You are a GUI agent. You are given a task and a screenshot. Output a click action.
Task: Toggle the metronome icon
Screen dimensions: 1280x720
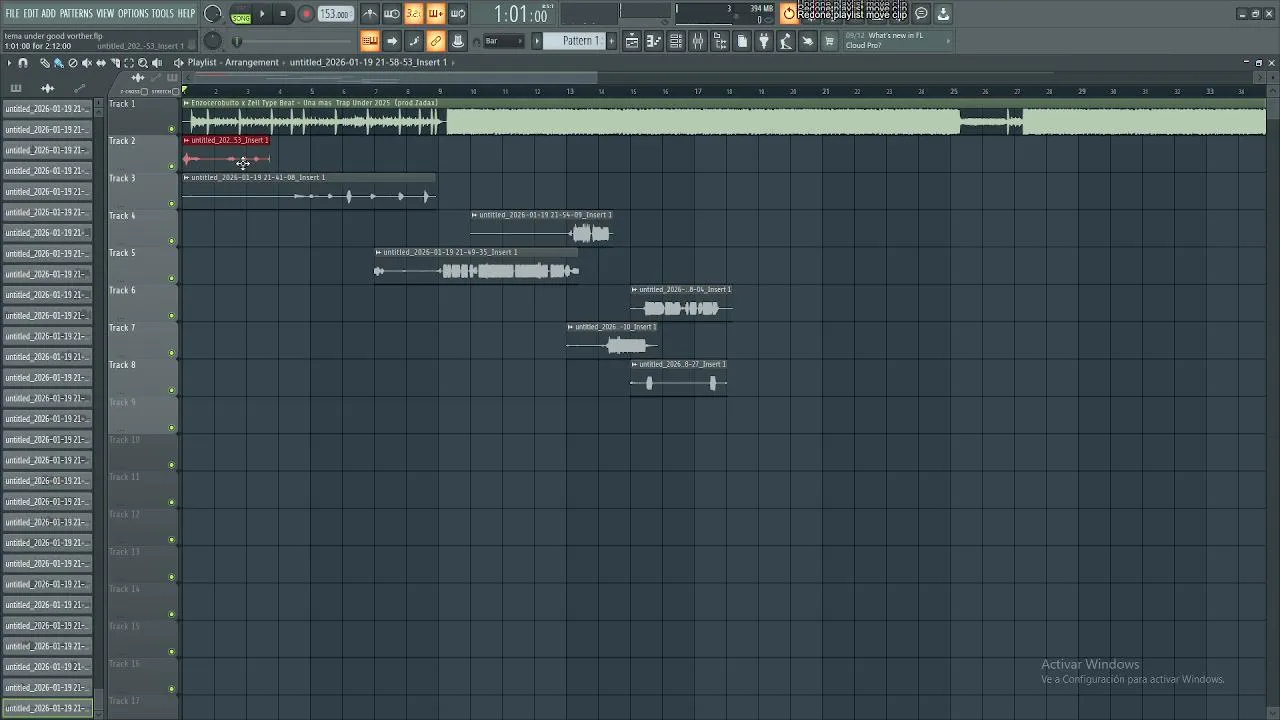click(x=371, y=13)
